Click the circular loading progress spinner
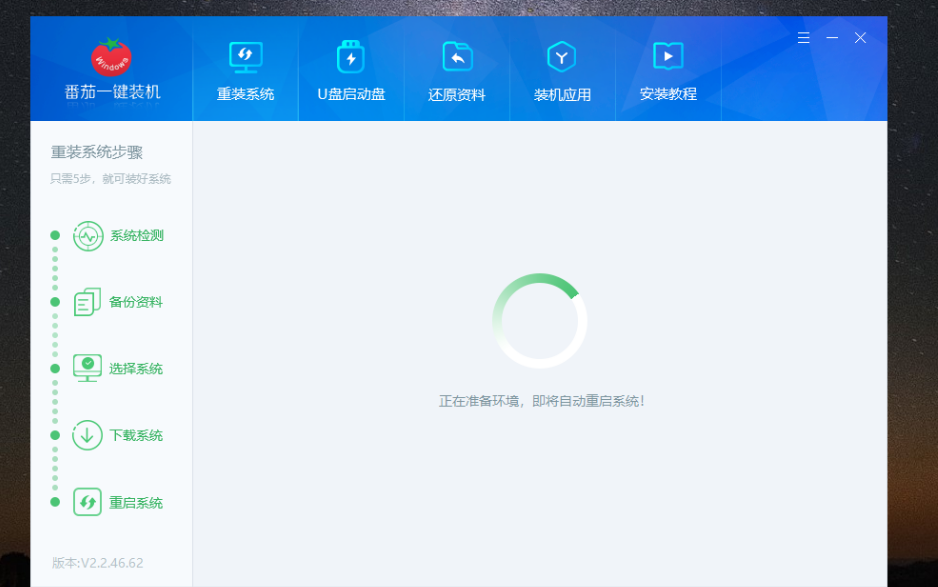The image size is (938, 587). [x=540, y=321]
